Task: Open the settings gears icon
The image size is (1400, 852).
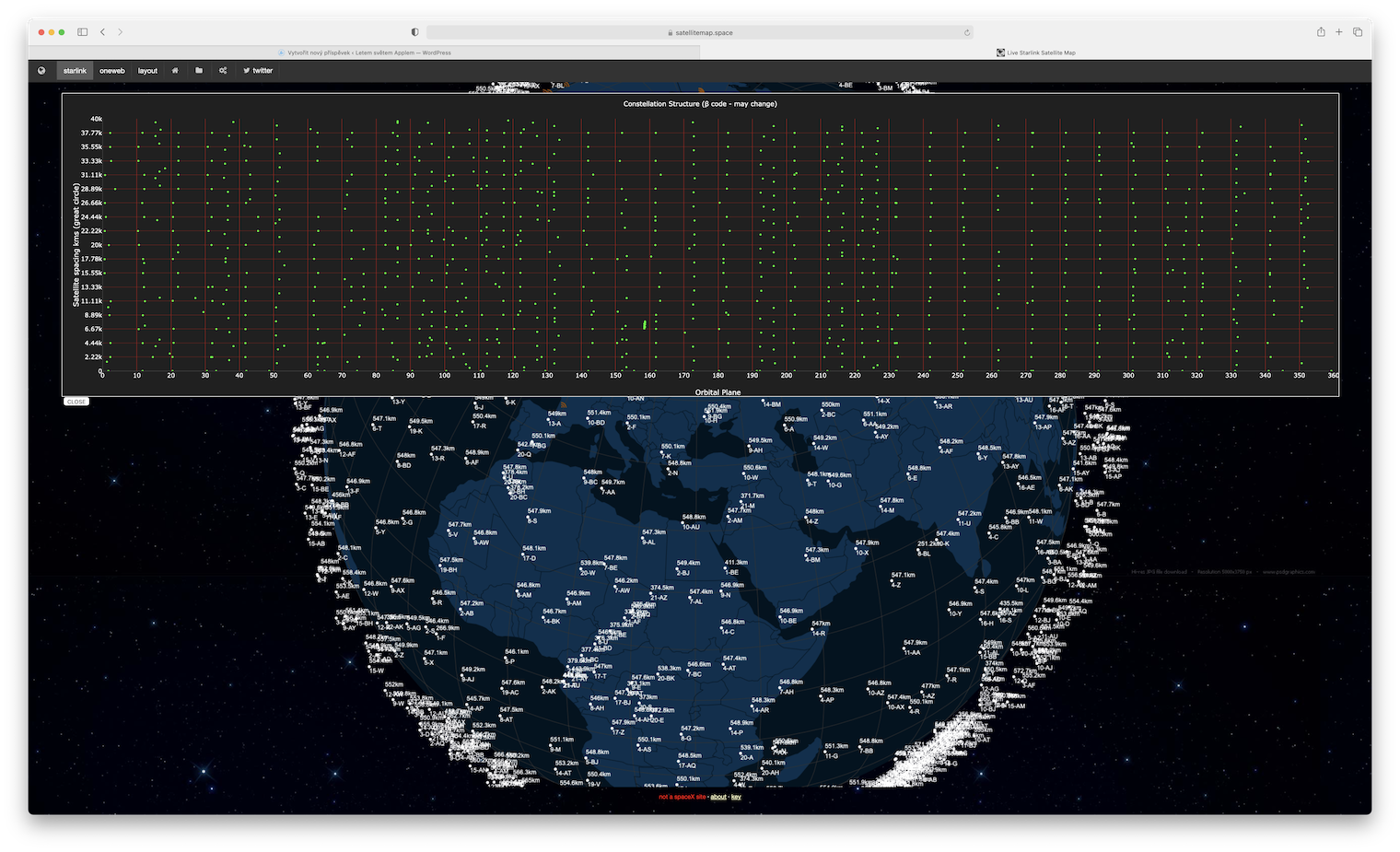Action: tap(223, 70)
